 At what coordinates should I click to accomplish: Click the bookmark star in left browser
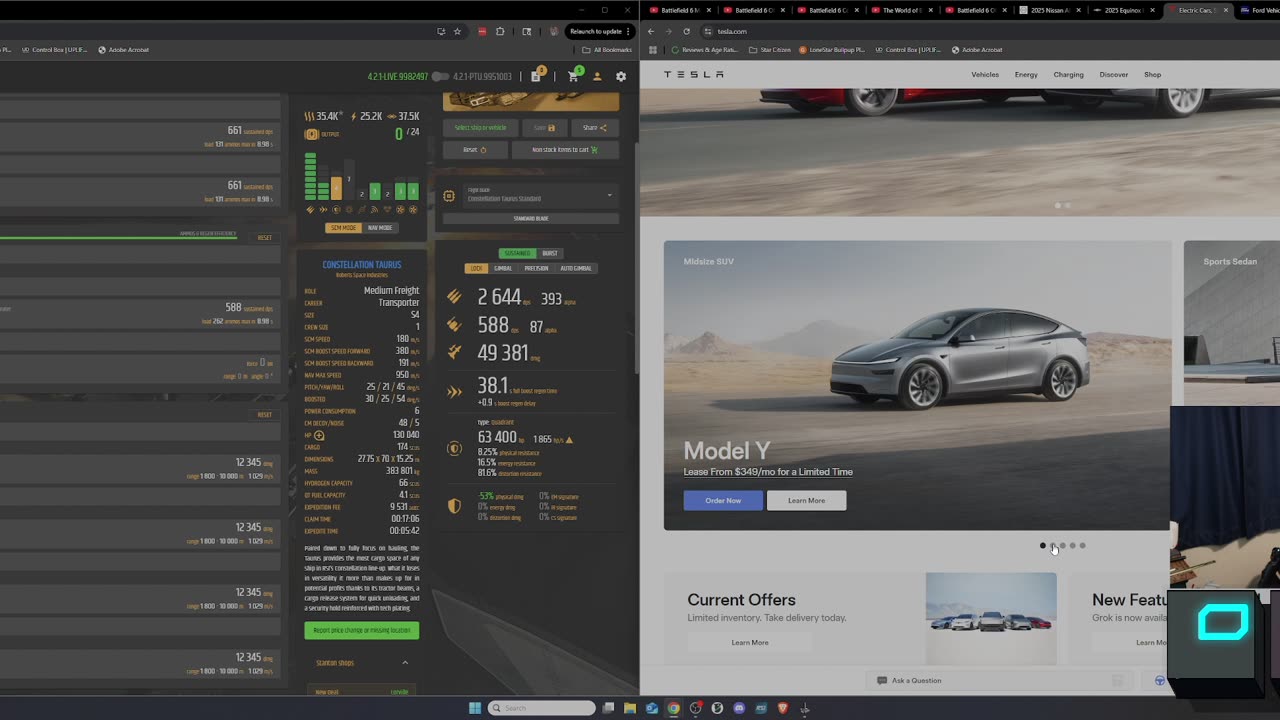pyautogui.click(x=457, y=31)
